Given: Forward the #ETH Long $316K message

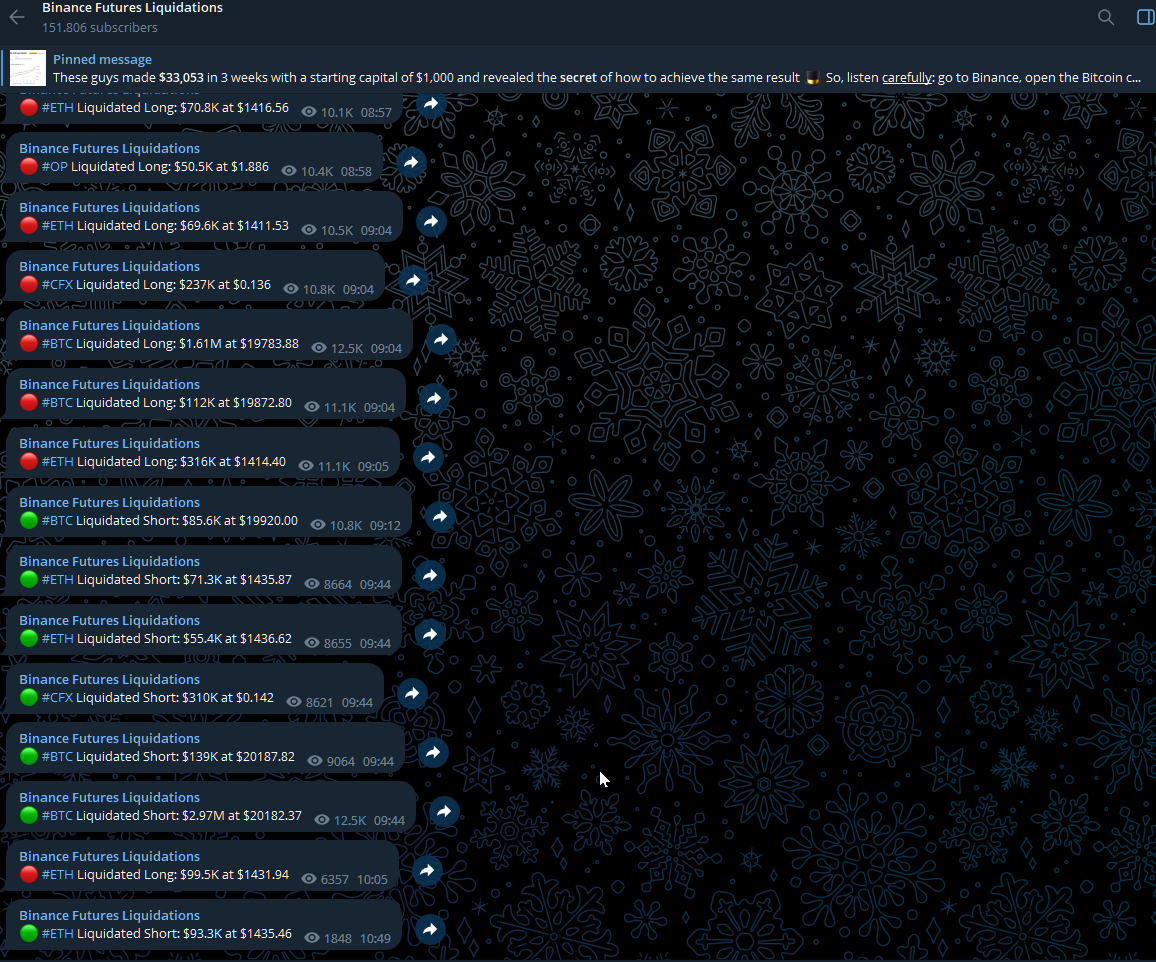Looking at the screenshot, I should coord(428,458).
